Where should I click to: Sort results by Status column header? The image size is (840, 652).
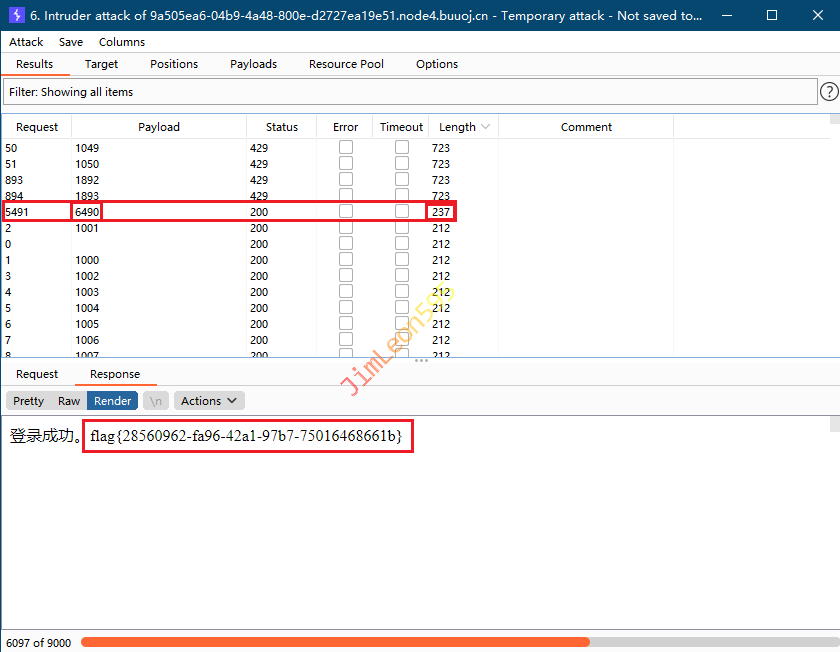coord(281,127)
